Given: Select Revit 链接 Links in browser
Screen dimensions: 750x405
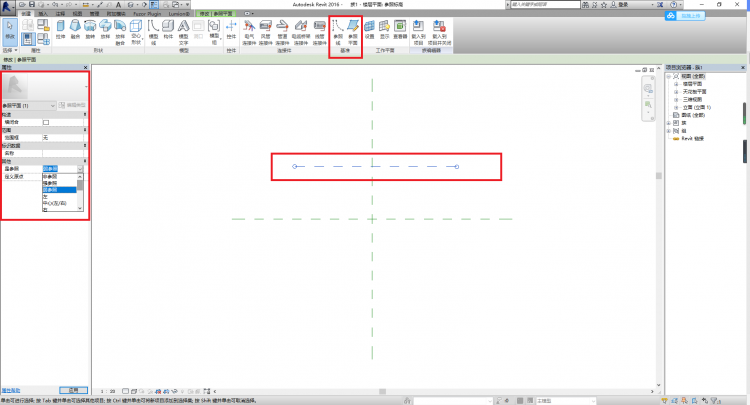Looking at the screenshot, I should pyautogui.click(x=692, y=139).
